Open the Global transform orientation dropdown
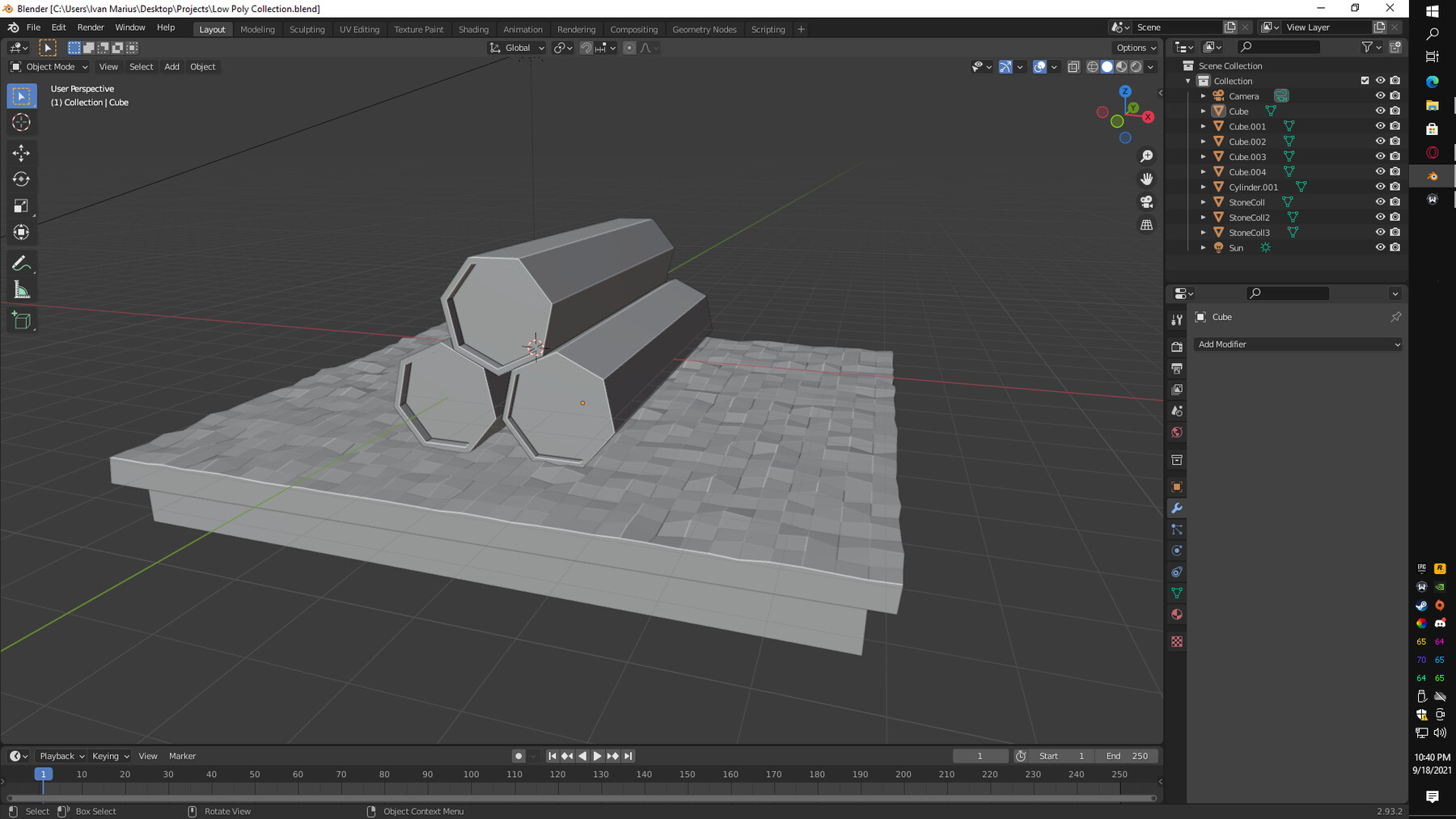This screenshot has height=819, width=1456. (x=516, y=48)
